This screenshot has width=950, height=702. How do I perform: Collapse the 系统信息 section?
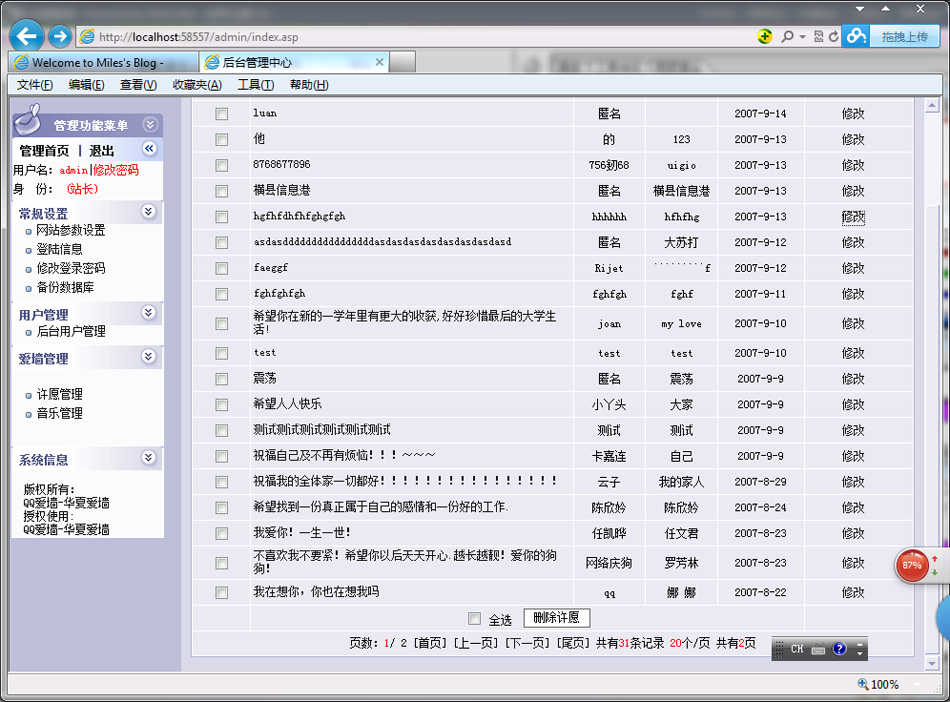point(148,458)
